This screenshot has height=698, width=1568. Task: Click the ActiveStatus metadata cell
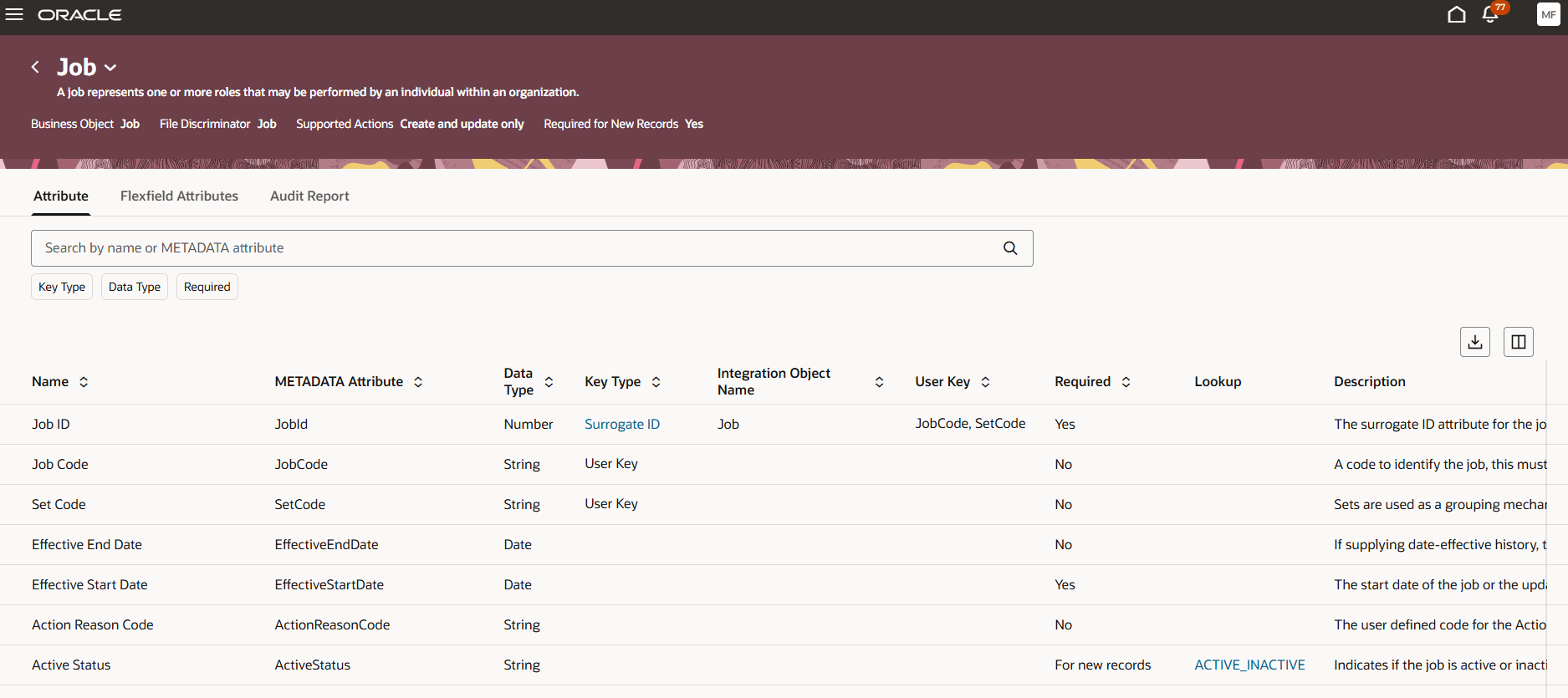[x=313, y=665]
